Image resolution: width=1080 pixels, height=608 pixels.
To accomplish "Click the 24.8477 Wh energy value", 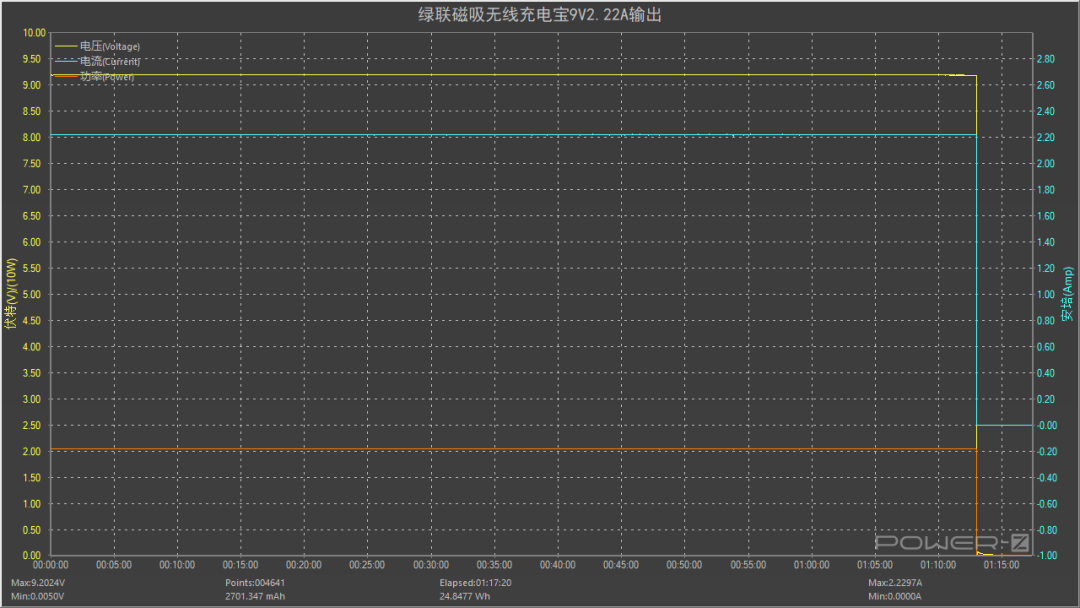I will (465, 596).
